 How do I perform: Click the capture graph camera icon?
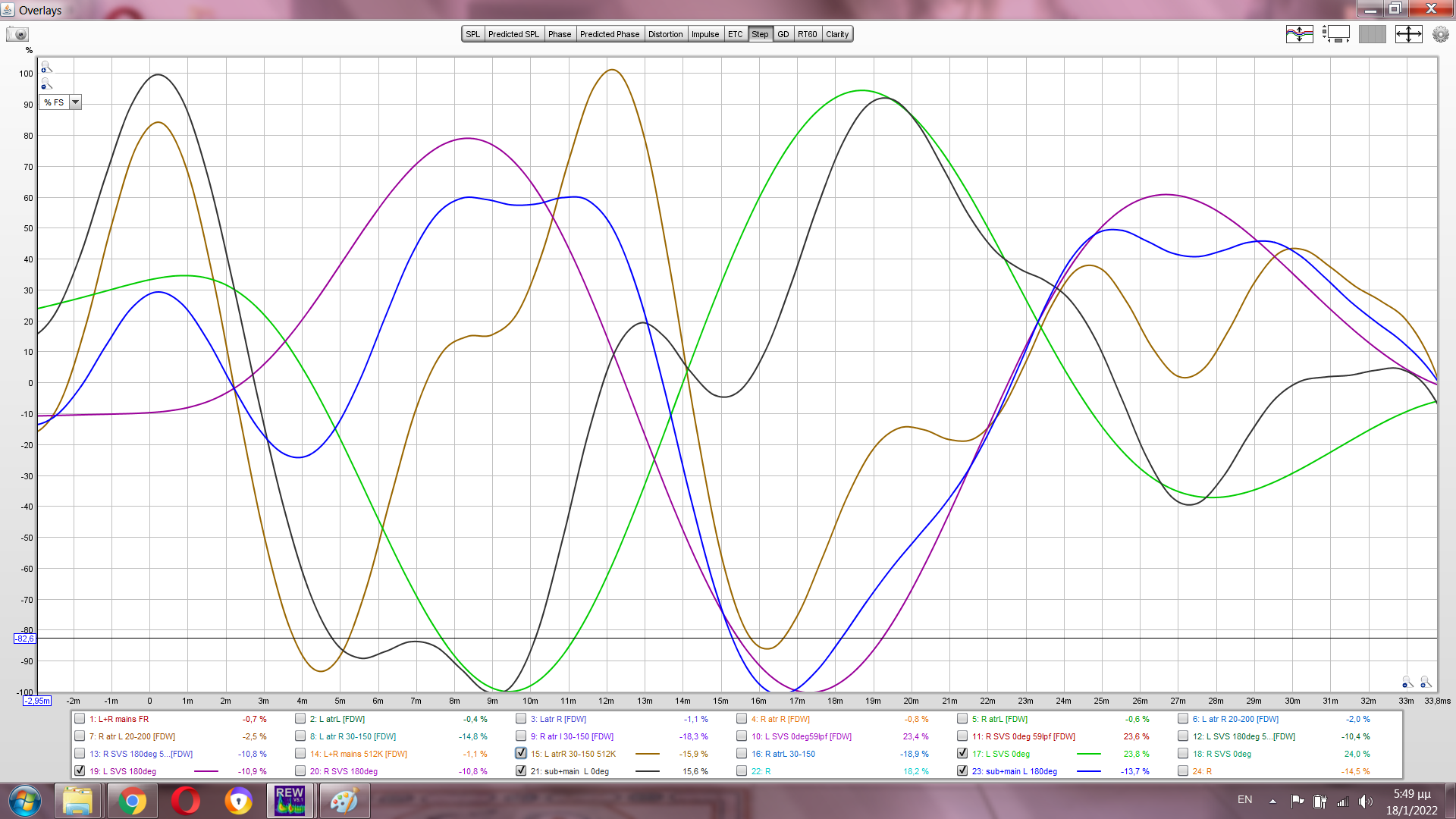pos(17,34)
